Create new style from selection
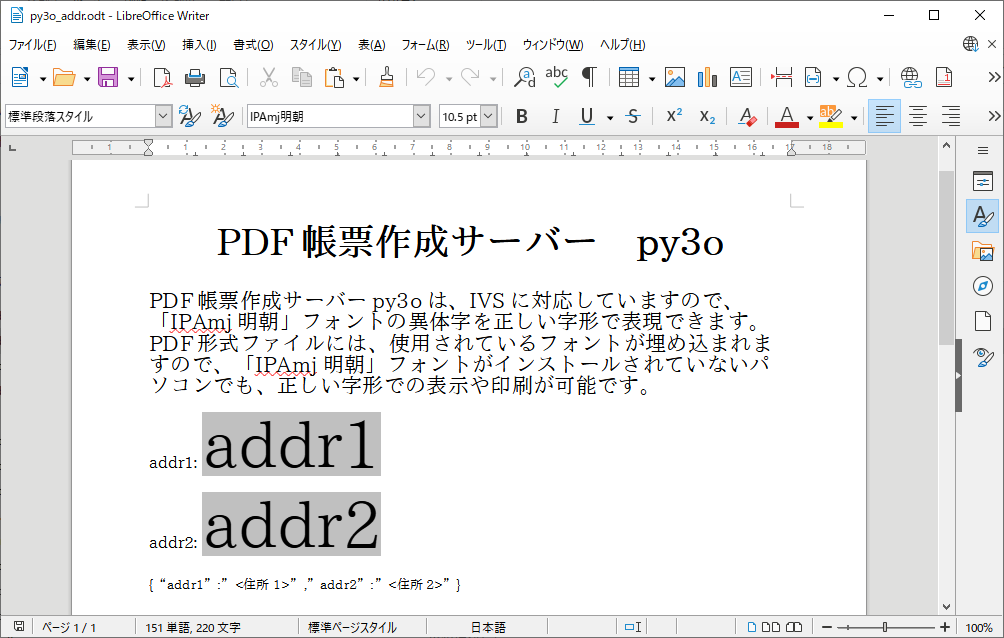The image size is (1004, 638). pyautogui.click(x=222, y=116)
